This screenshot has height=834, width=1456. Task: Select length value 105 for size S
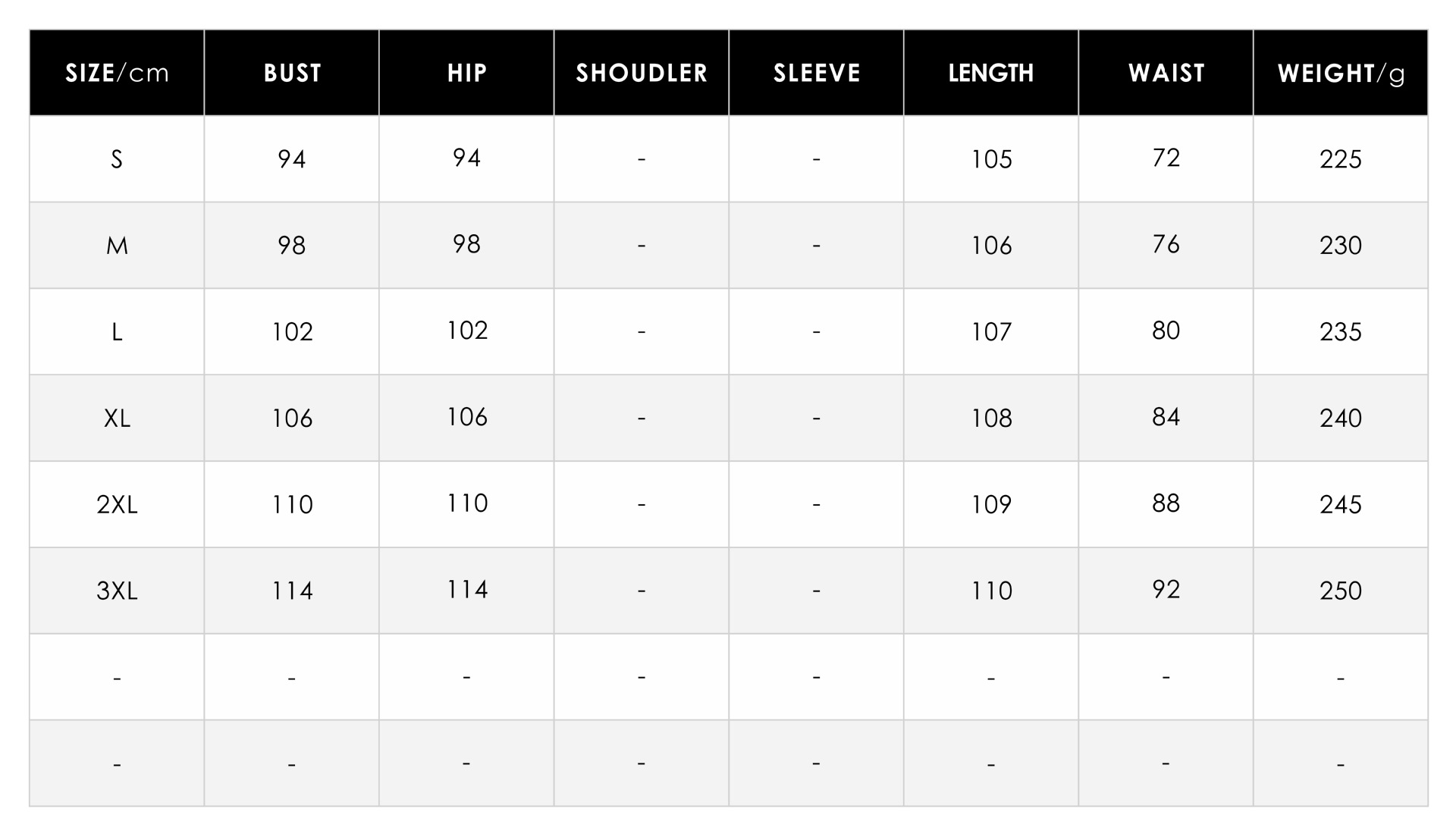[991, 159]
